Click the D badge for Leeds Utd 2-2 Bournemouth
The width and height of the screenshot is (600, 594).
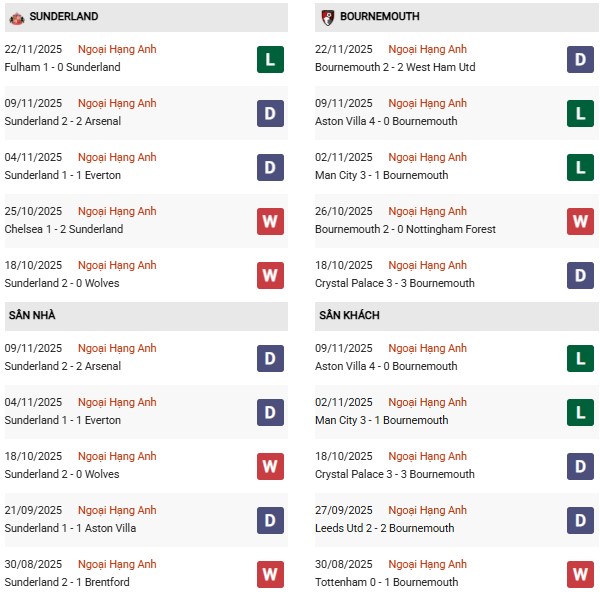[x=580, y=520]
